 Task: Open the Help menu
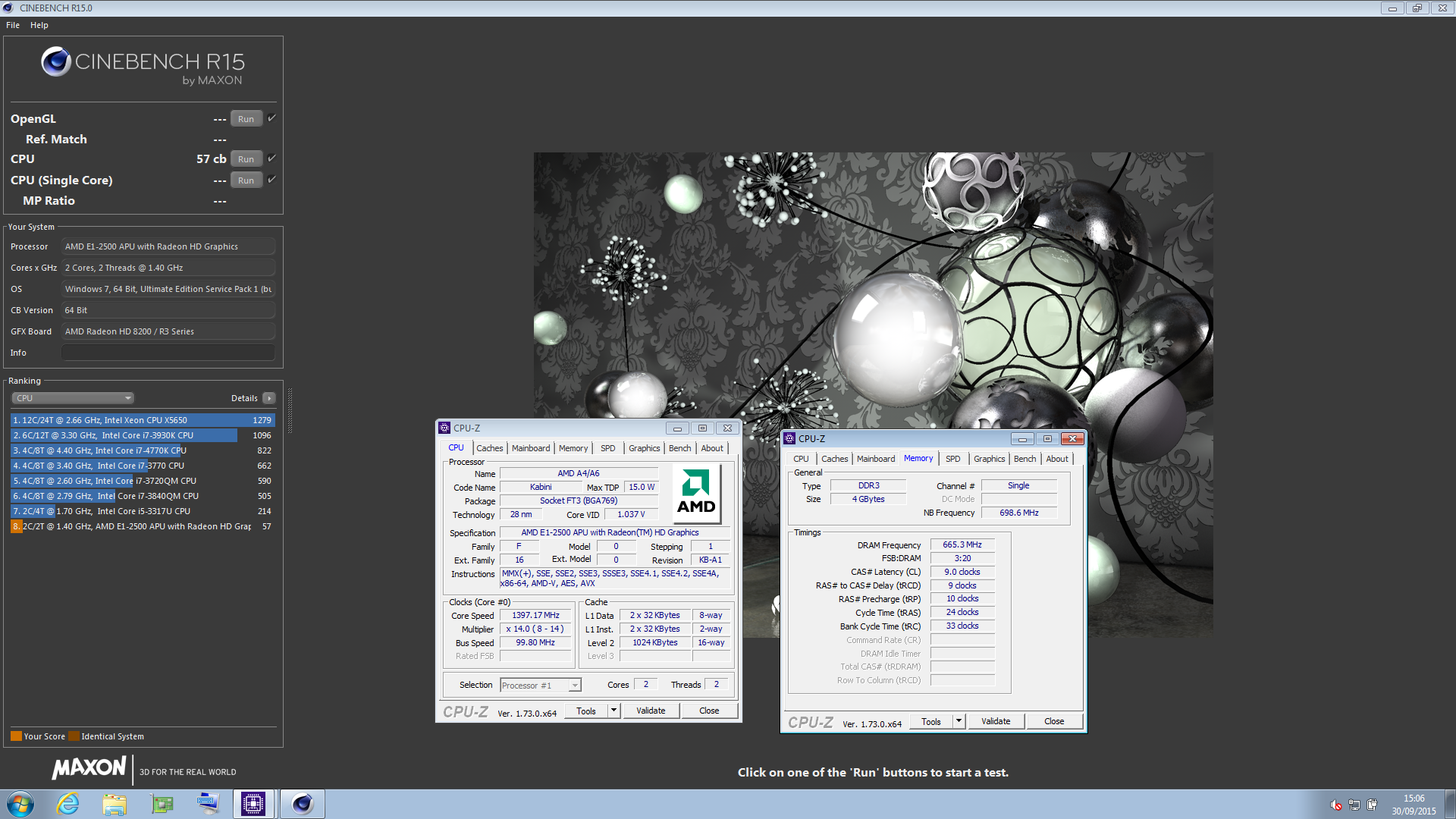pyautogui.click(x=39, y=25)
